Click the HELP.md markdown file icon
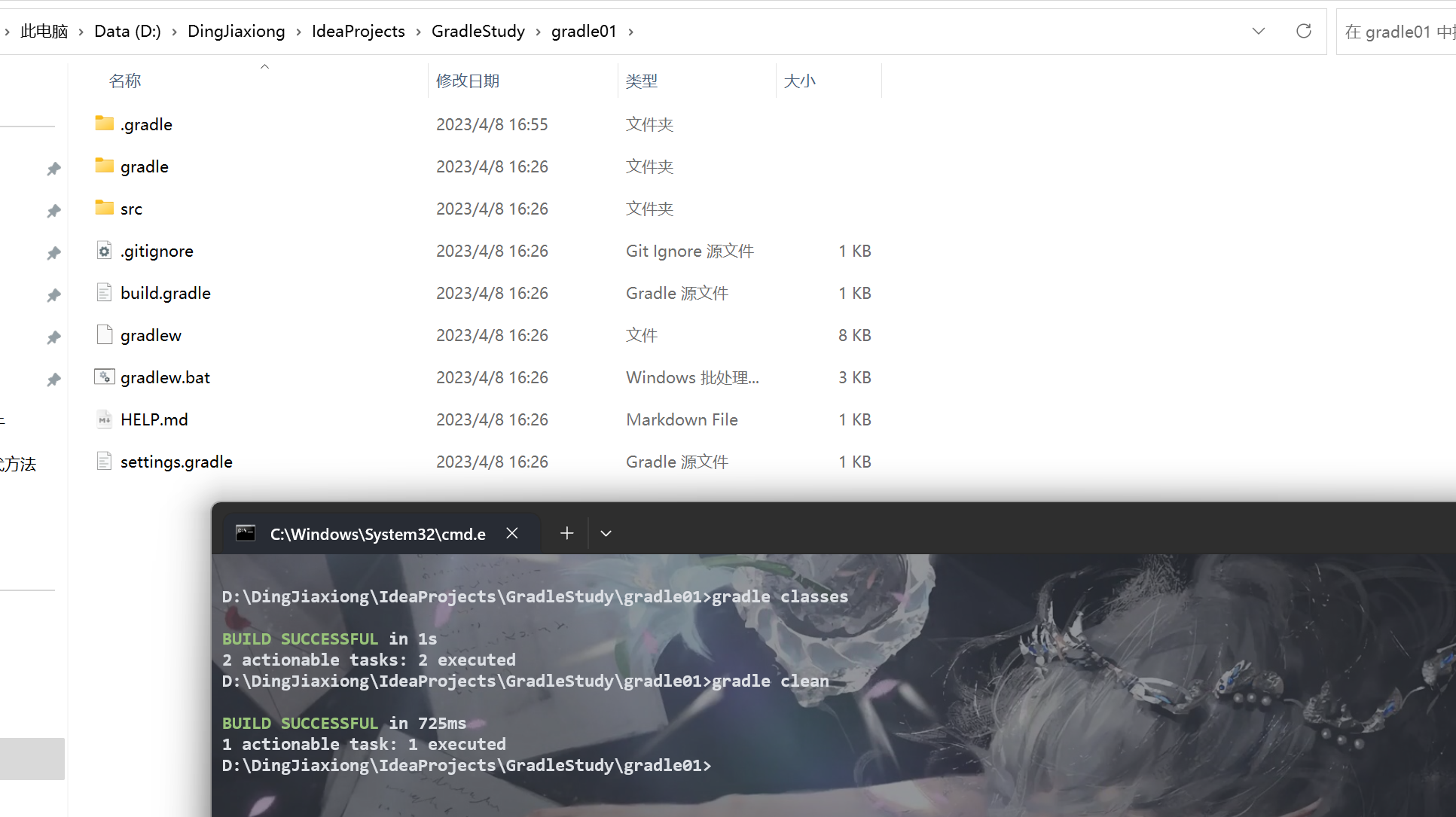1456x817 pixels. 105,419
